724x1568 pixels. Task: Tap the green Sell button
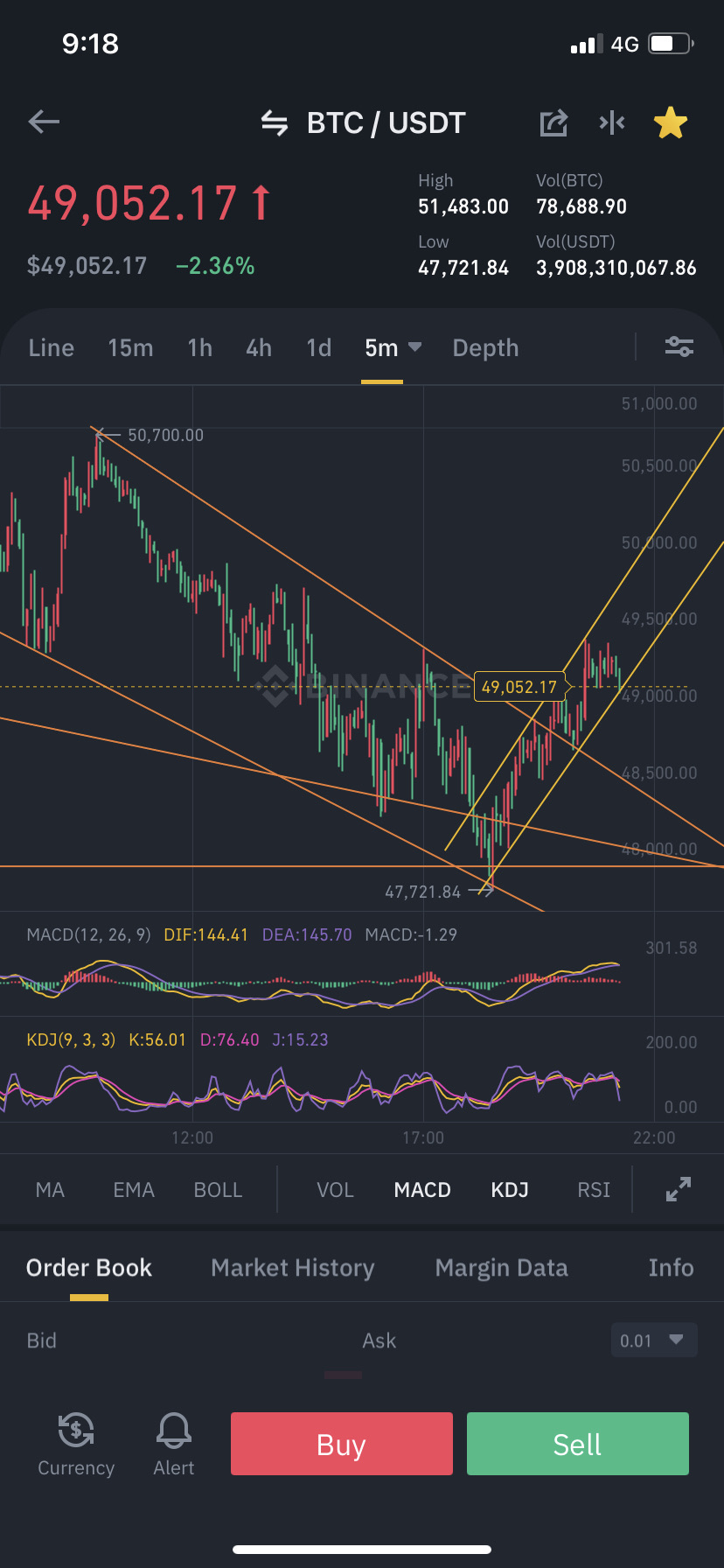(x=578, y=1444)
